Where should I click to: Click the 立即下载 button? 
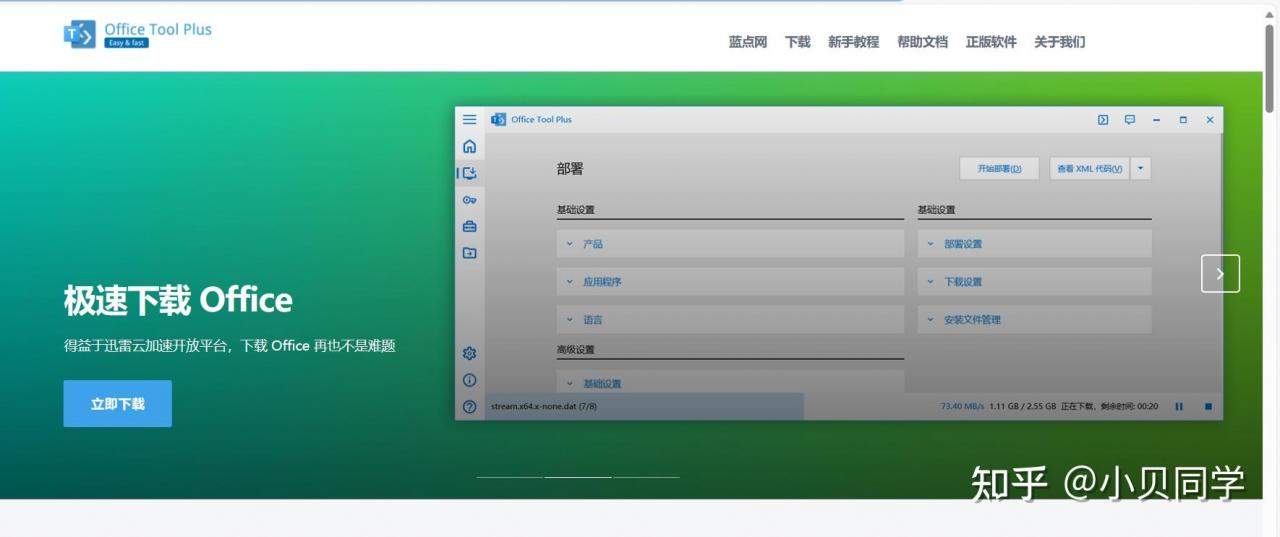(x=117, y=404)
